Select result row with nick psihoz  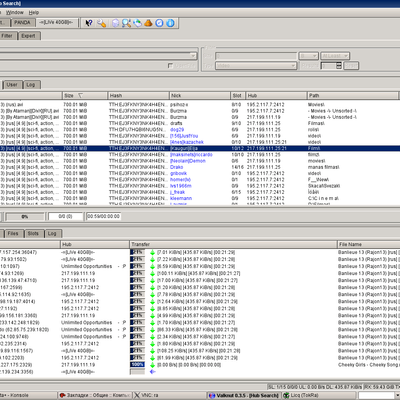coord(200,105)
